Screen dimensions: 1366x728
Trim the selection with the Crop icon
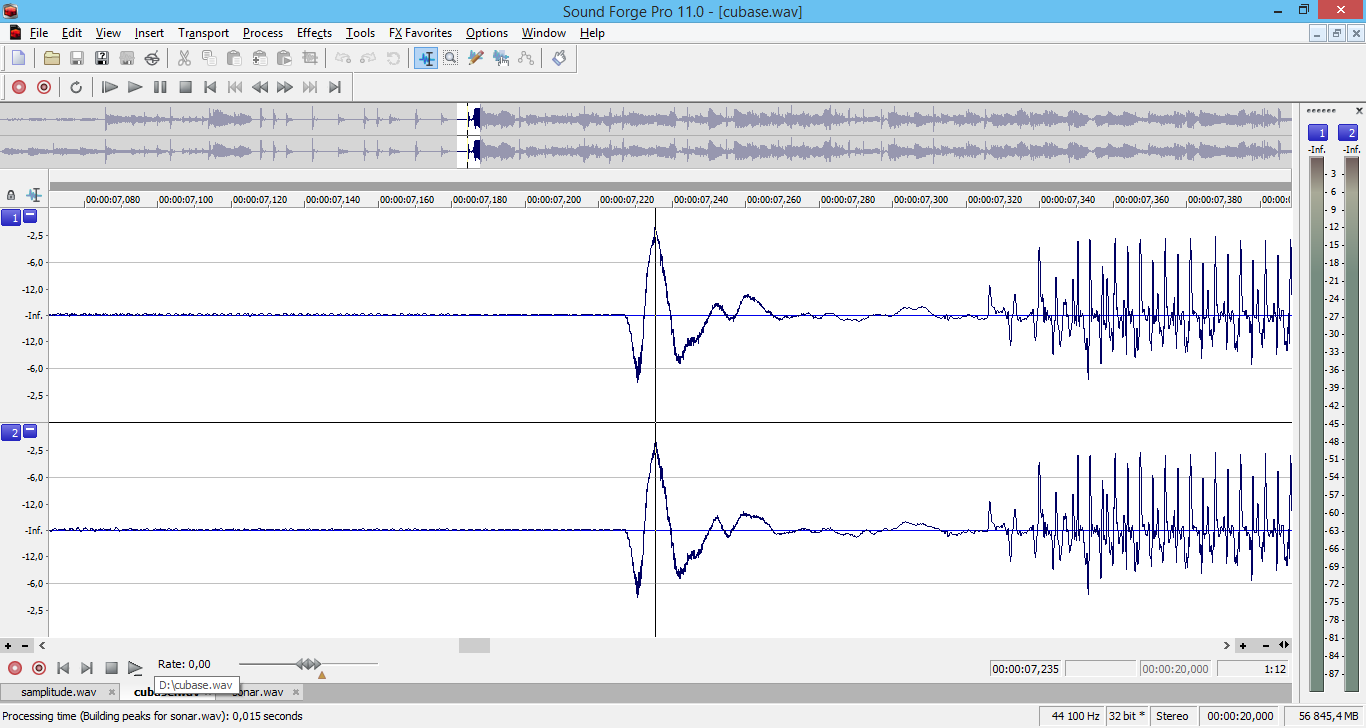point(309,58)
